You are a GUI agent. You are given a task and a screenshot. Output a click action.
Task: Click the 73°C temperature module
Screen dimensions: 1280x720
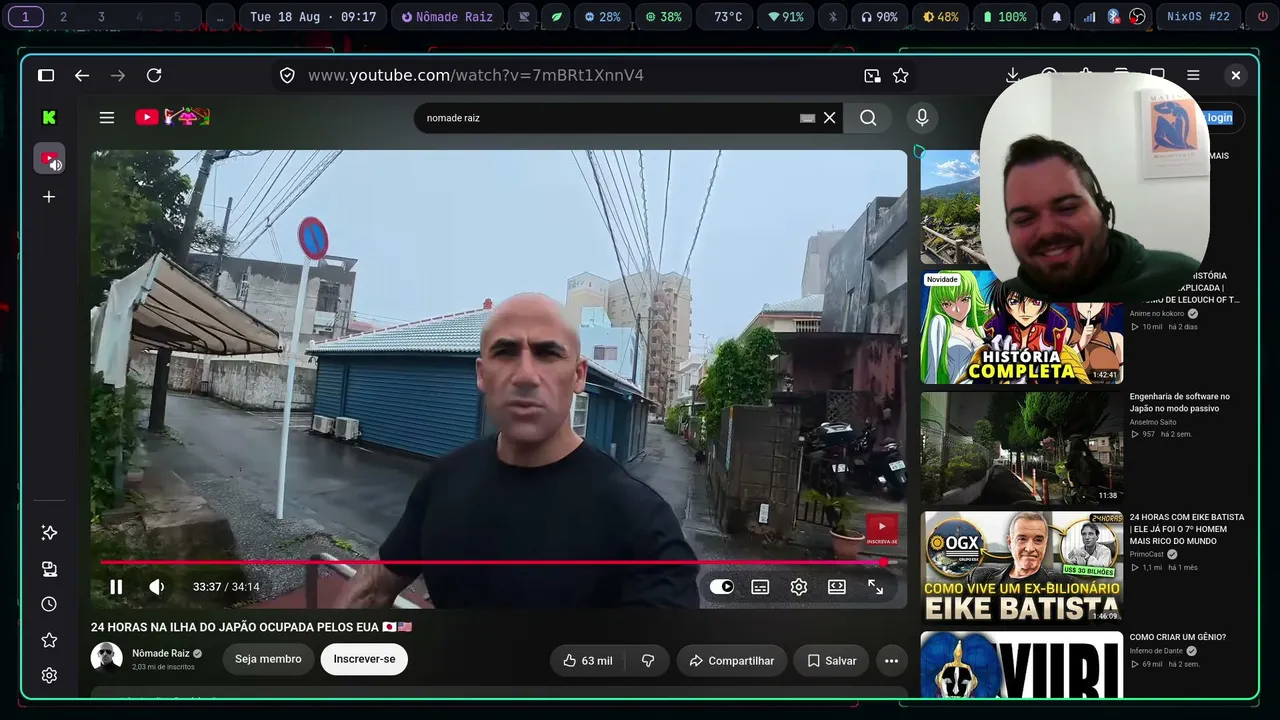click(727, 17)
